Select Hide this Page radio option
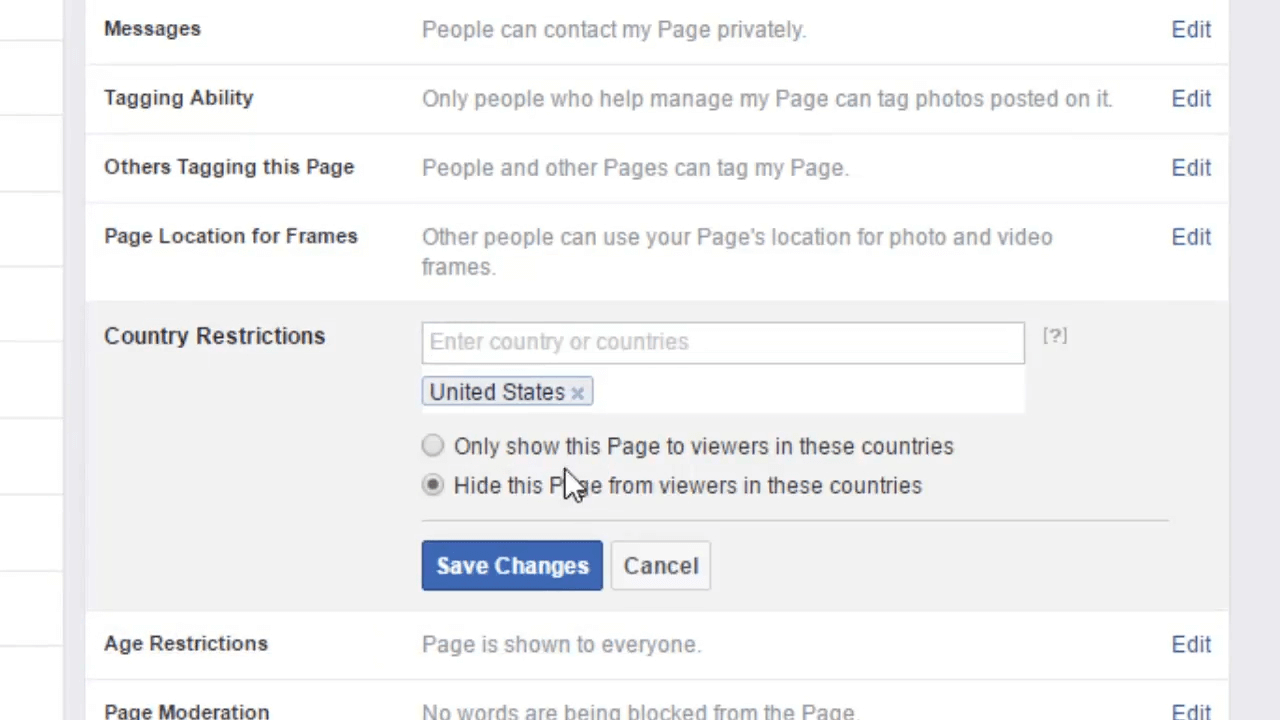Viewport: 1280px width, 720px height. point(432,485)
